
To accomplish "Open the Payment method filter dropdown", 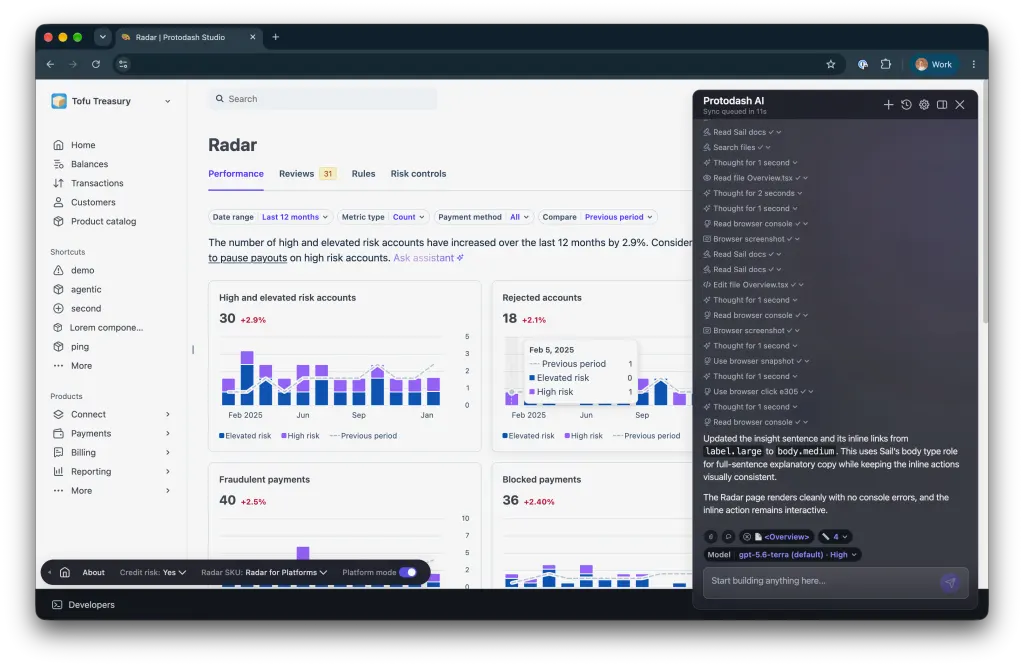I will pyautogui.click(x=483, y=217).
